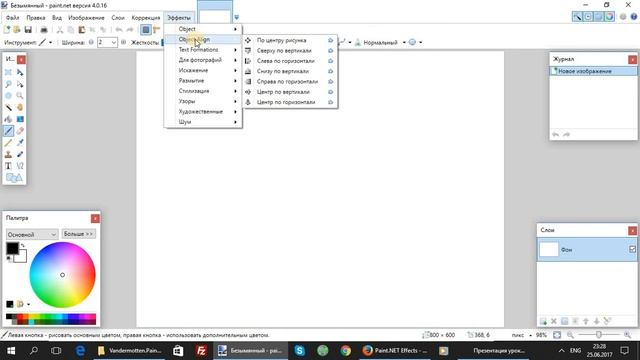This screenshot has height=360, width=640.
Task: Toggle the History window button
Action: click(x=588, y=17)
